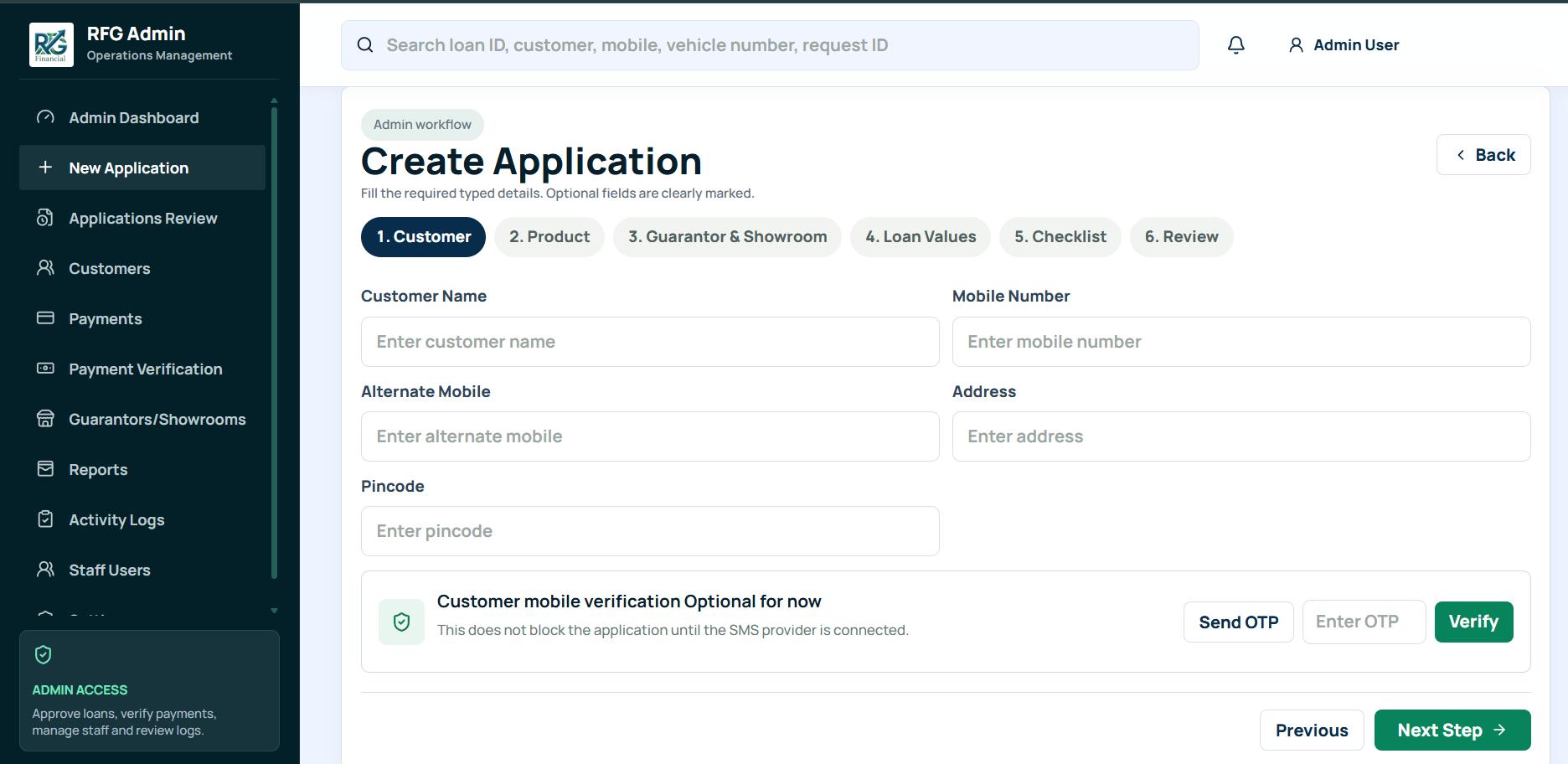1568x764 pixels.
Task: Switch to step 3. Guarantor & Showroom
Action: coord(727,237)
